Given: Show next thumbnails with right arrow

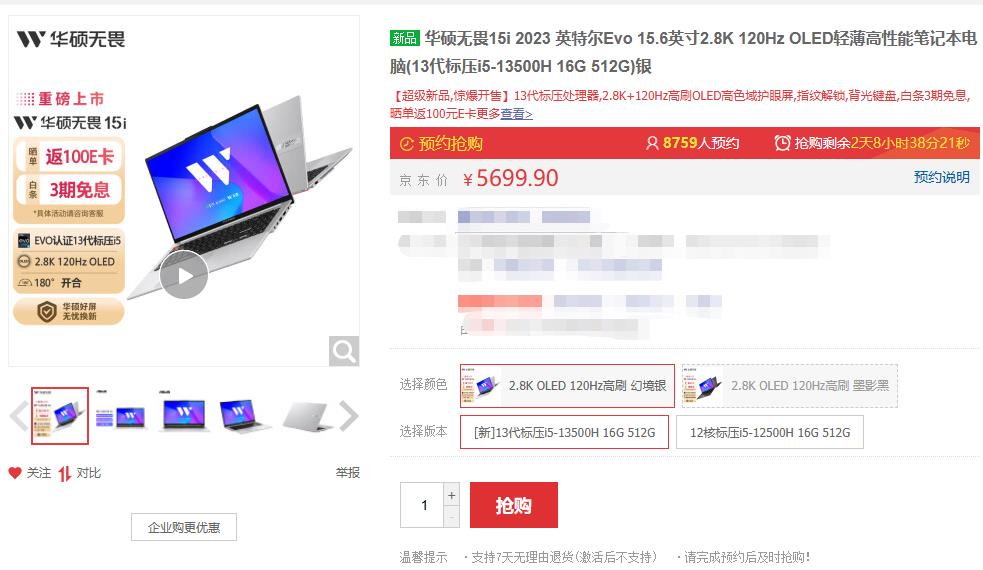Looking at the screenshot, I should point(349,416).
